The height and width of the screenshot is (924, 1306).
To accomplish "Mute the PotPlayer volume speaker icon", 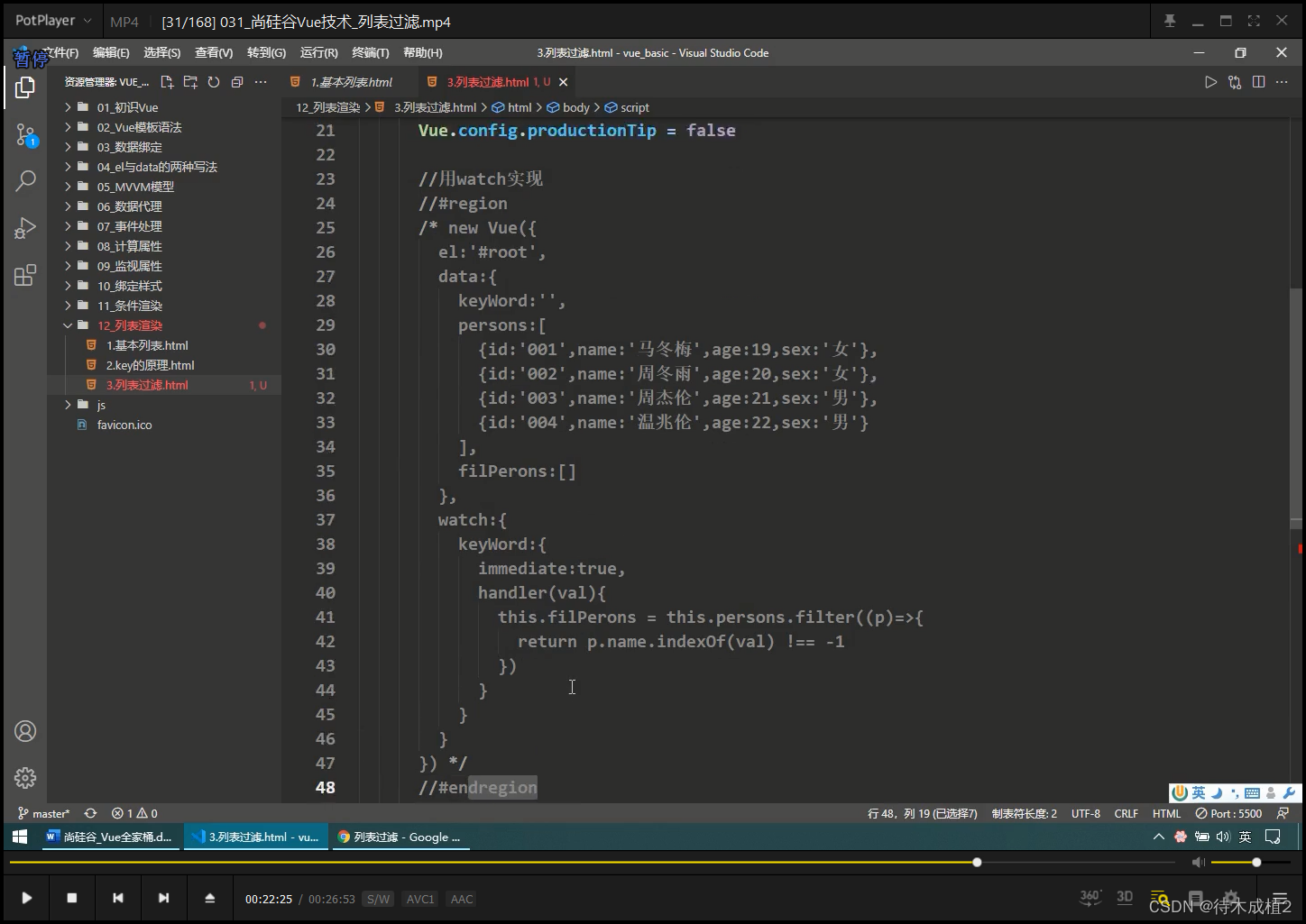I will pos(1198,863).
